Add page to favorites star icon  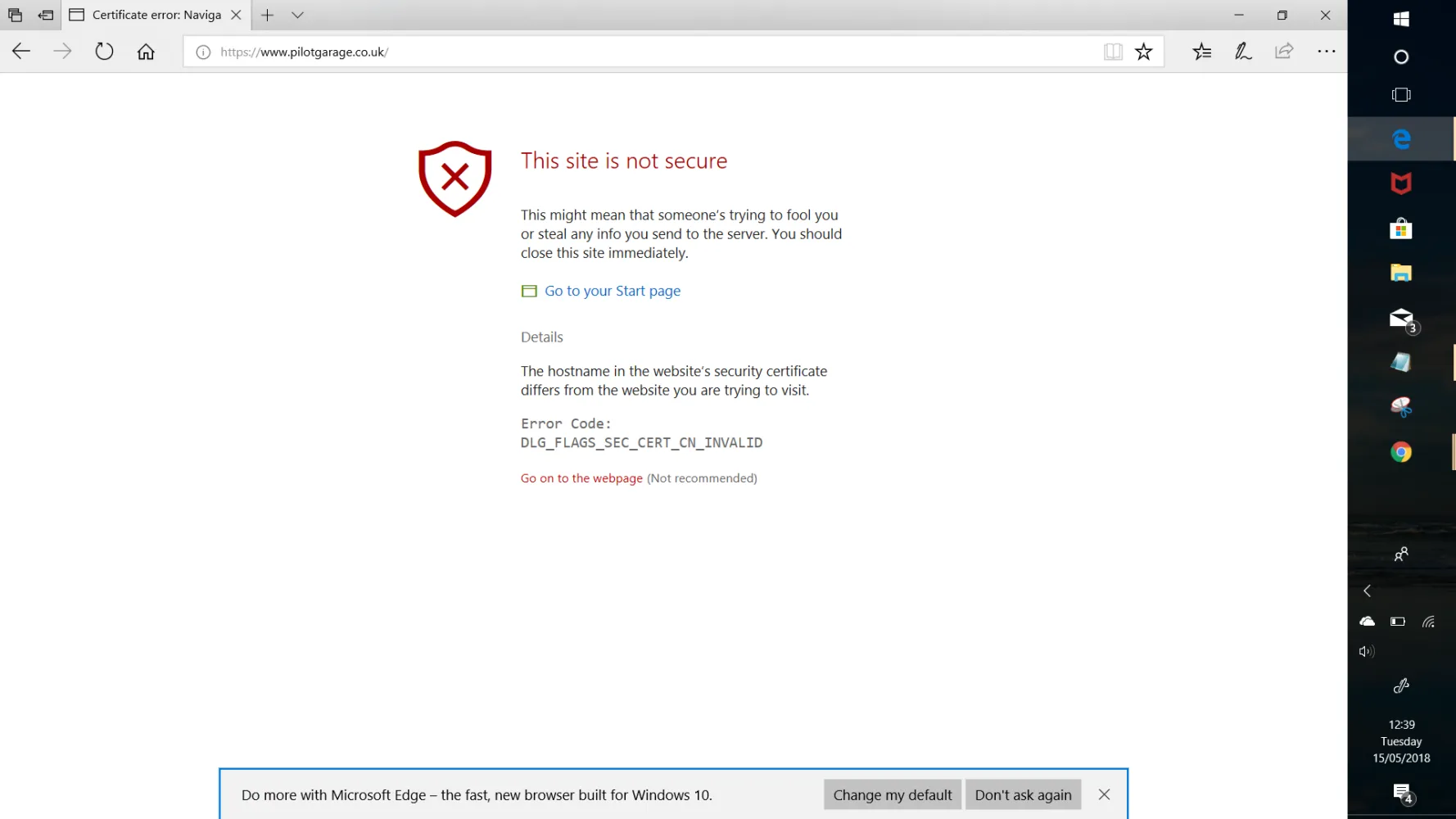click(x=1143, y=52)
